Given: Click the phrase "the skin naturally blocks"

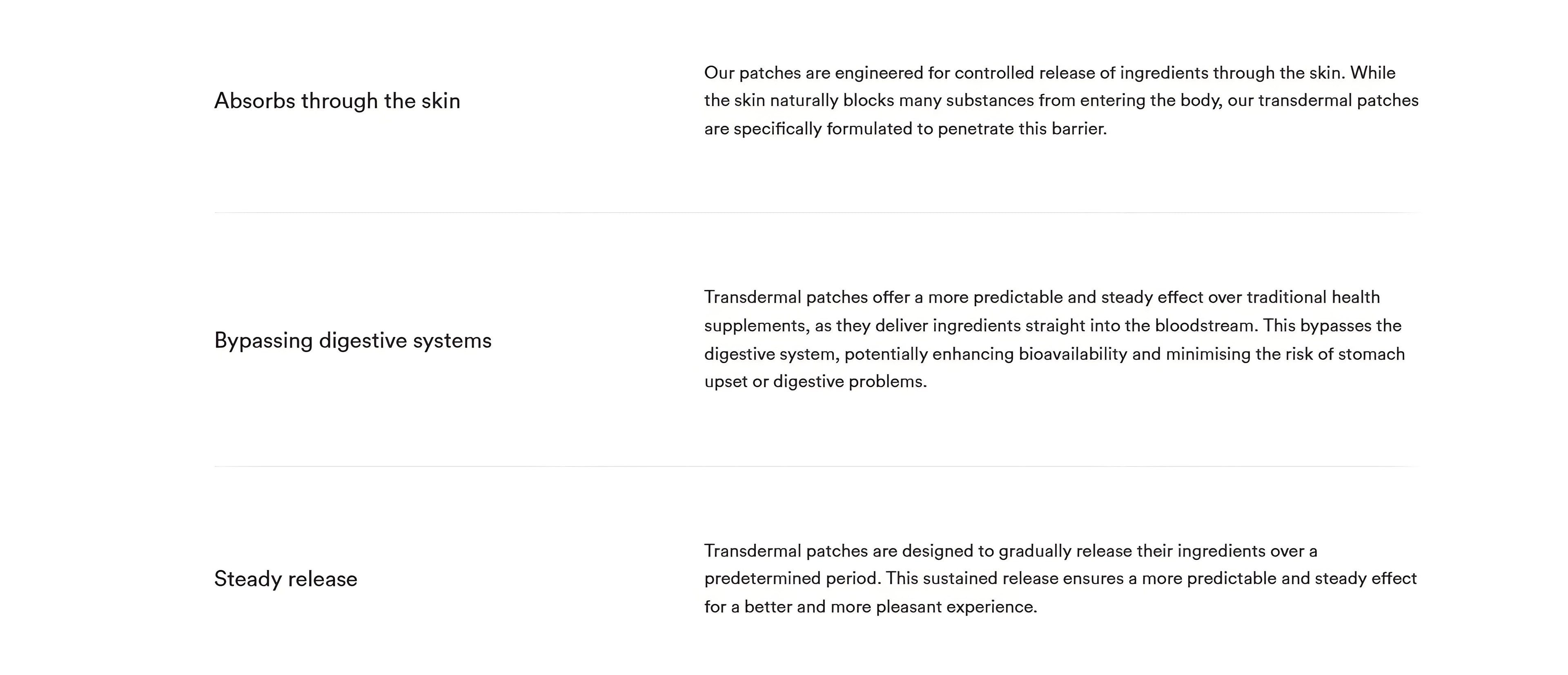Looking at the screenshot, I should pyautogui.click(x=804, y=100).
